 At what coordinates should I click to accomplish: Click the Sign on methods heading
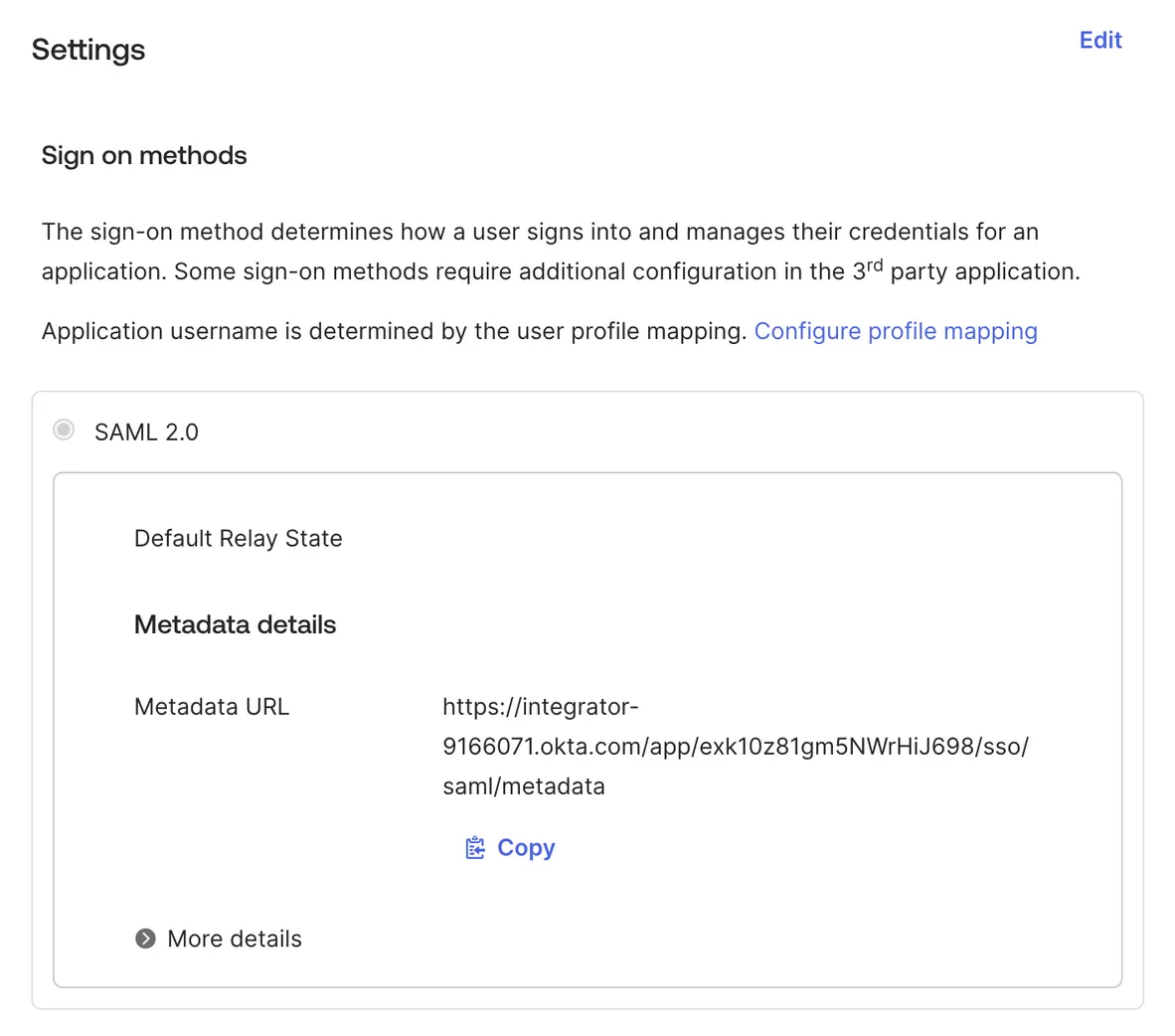point(144,156)
